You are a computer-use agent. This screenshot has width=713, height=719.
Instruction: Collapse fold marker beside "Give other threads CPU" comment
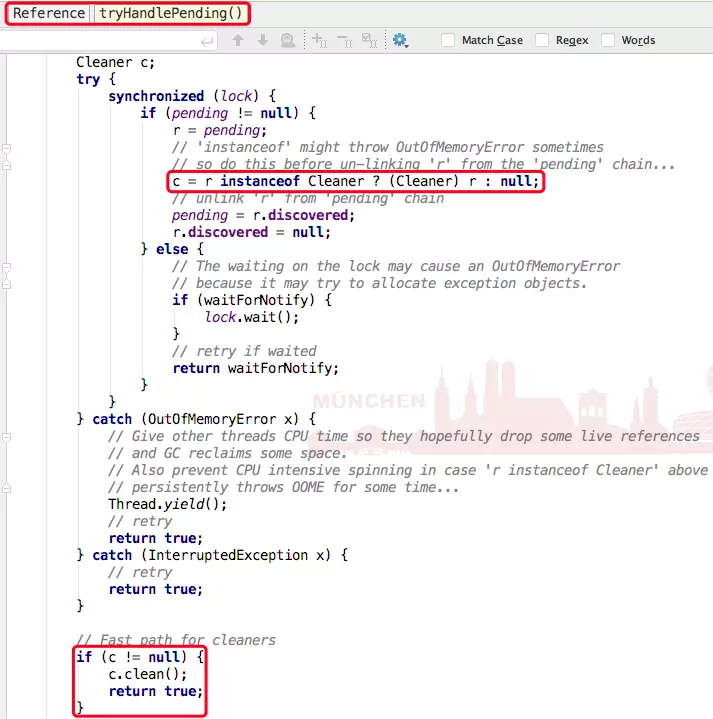[x=6, y=437]
